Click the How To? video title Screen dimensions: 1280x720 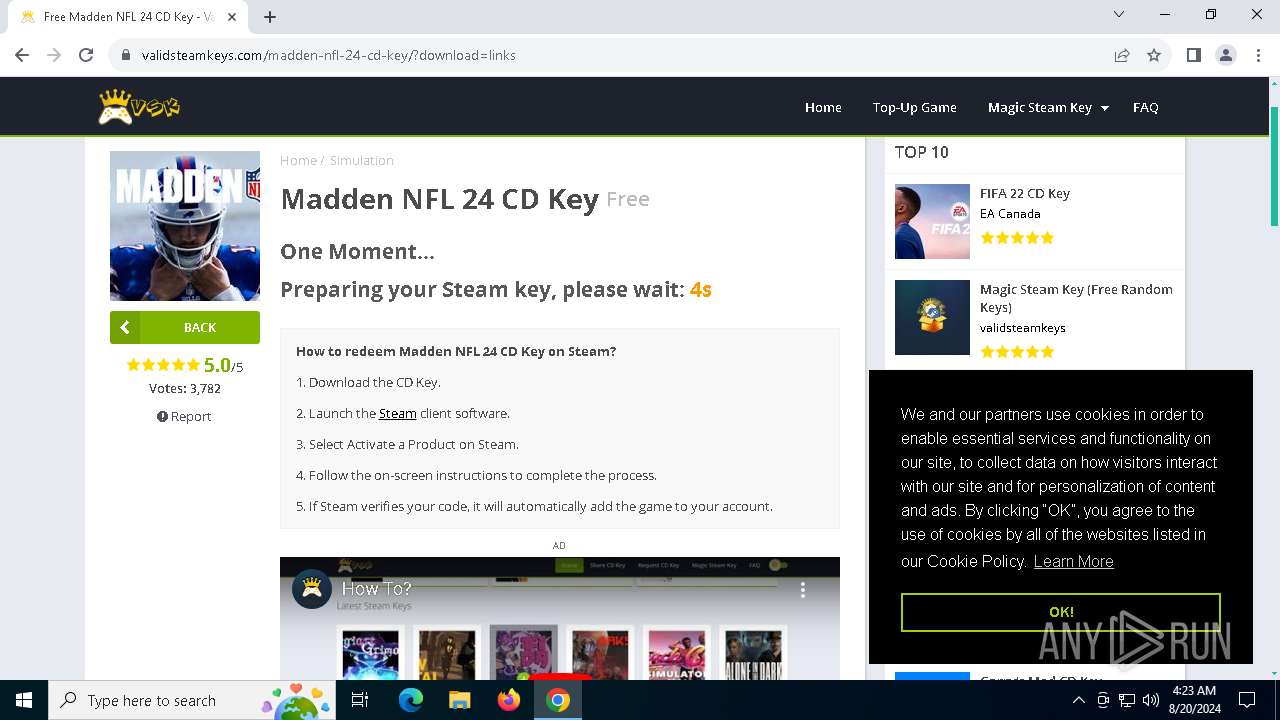click(x=376, y=588)
